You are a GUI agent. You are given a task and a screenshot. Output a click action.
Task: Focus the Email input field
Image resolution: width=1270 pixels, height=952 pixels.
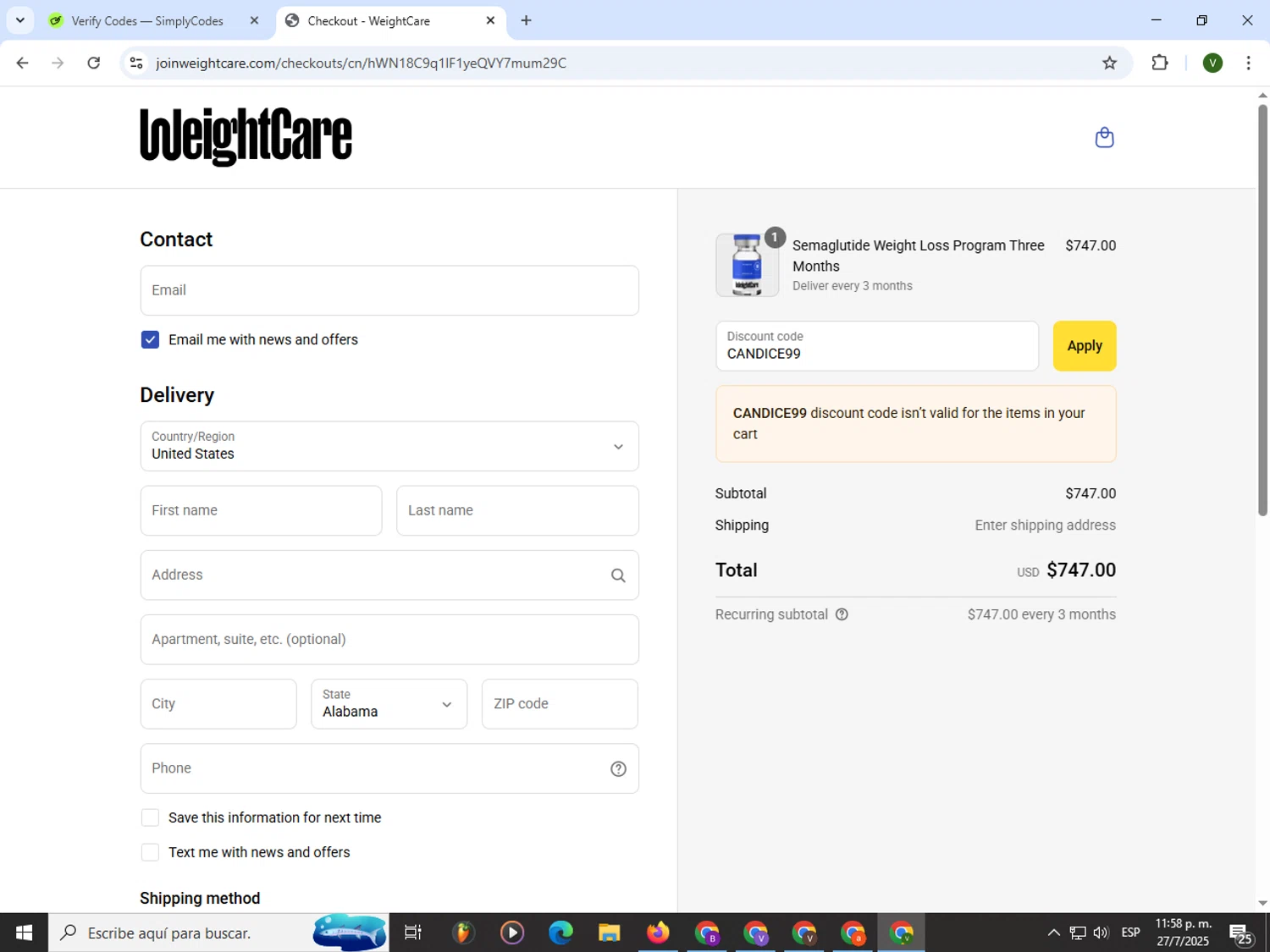click(389, 290)
